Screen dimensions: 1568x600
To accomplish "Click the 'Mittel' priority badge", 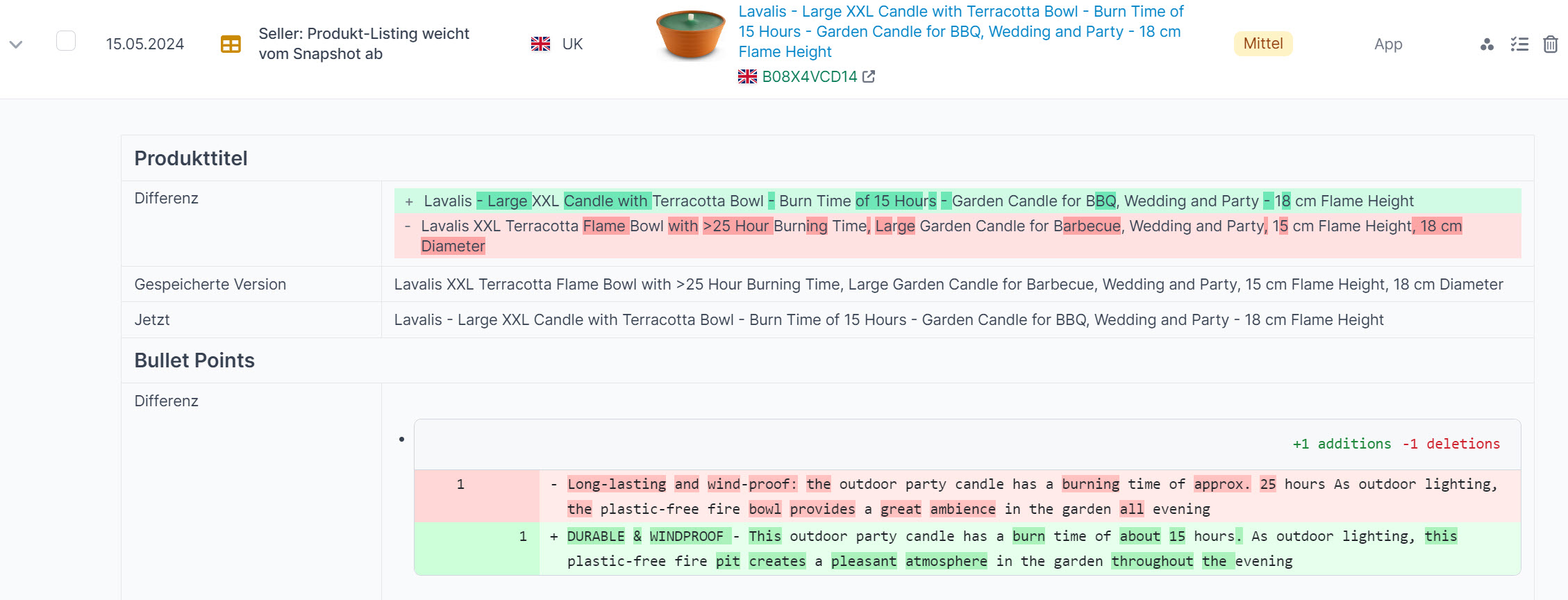I will point(1263,44).
